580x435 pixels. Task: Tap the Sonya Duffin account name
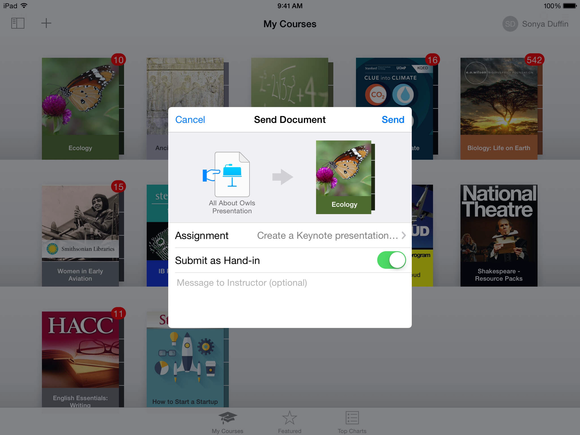pyautogui.click(x=545, y=24)
